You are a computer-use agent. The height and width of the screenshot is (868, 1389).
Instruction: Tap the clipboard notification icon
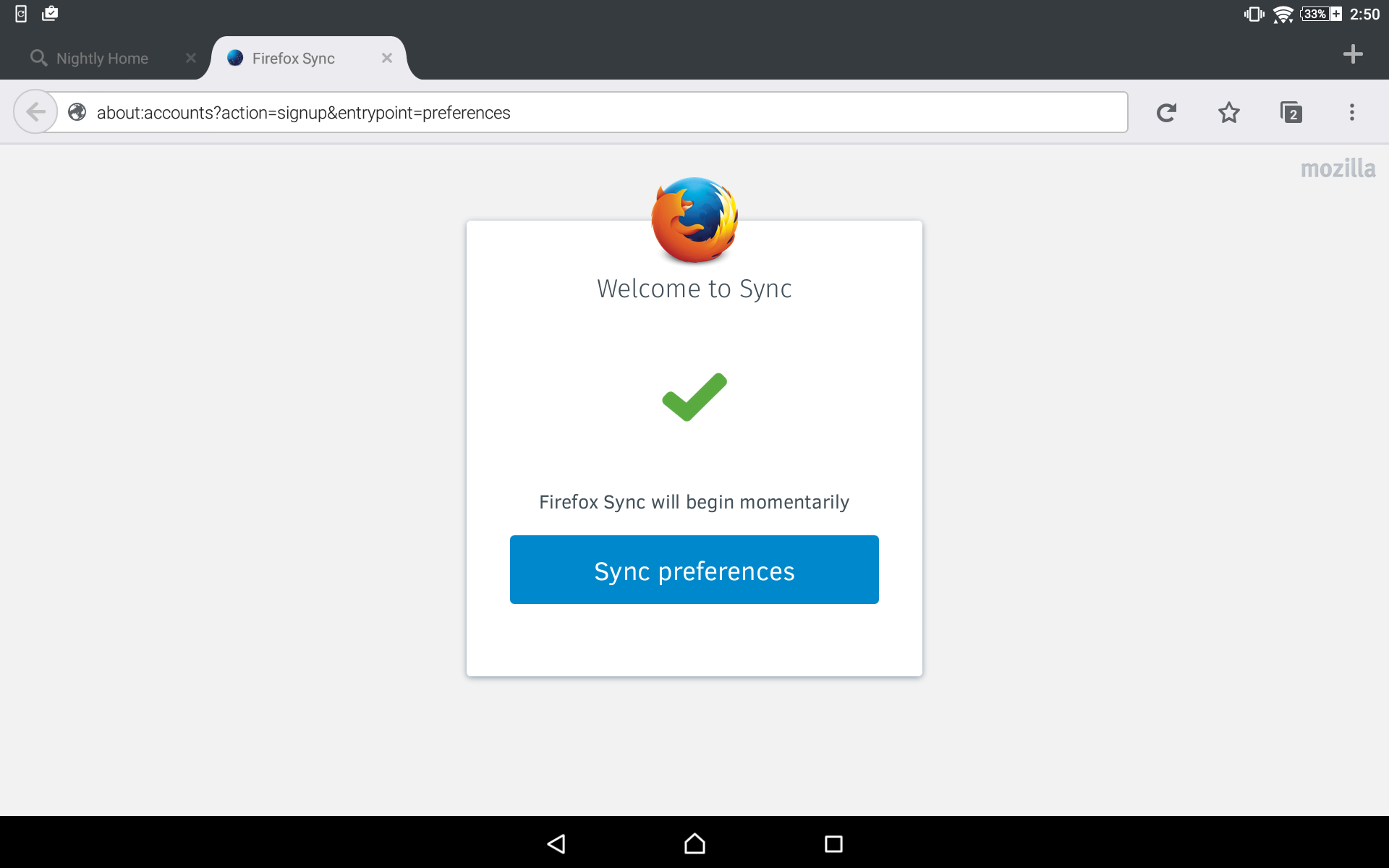(50, 14)
